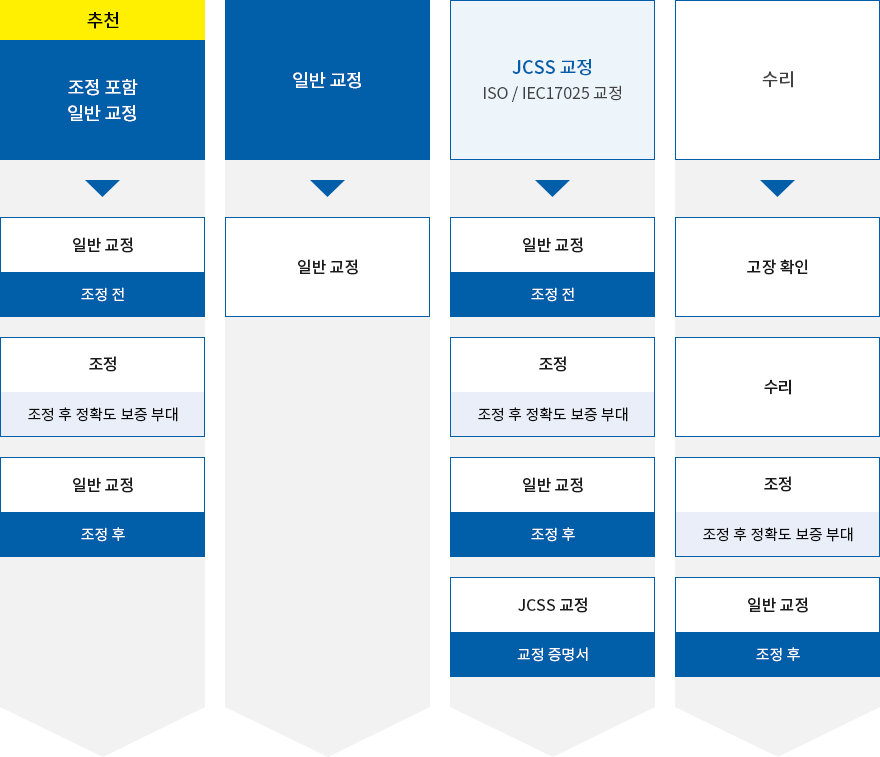Click the down arrow under blue 일반 교정 header

327,188
